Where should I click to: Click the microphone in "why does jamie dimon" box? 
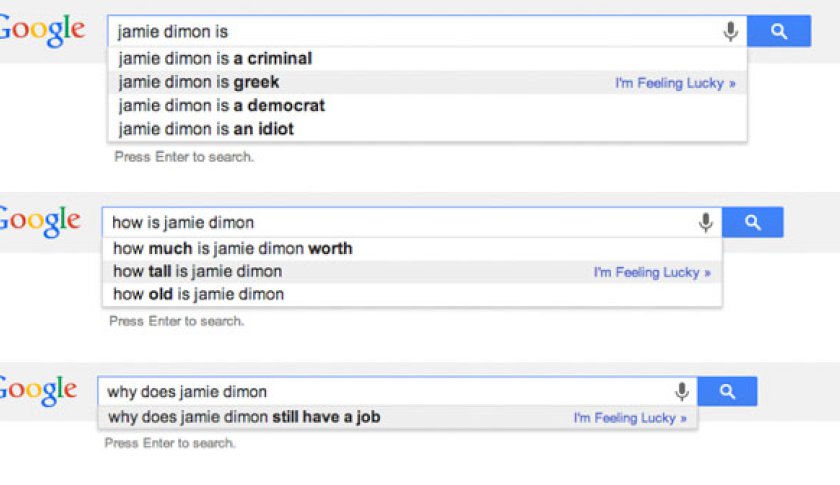click(682, 391)
